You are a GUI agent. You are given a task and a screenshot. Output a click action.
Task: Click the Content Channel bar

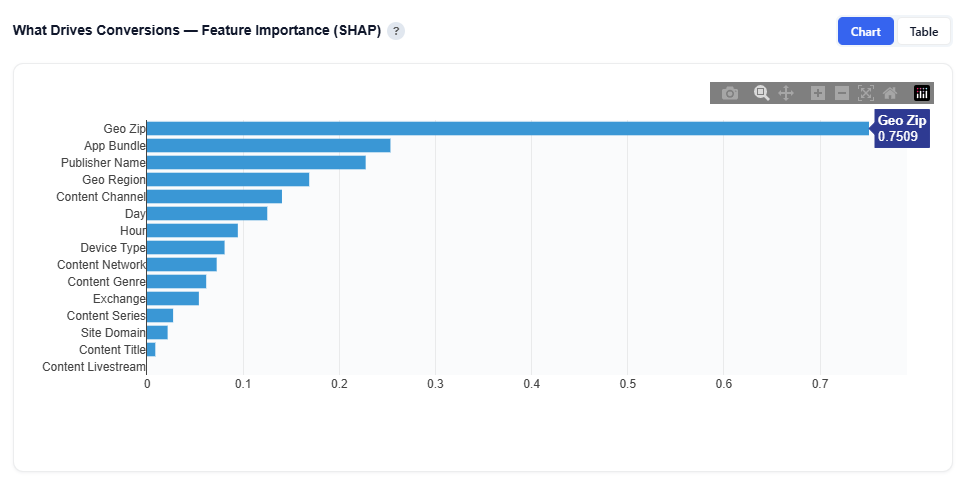tap(214, 196)
